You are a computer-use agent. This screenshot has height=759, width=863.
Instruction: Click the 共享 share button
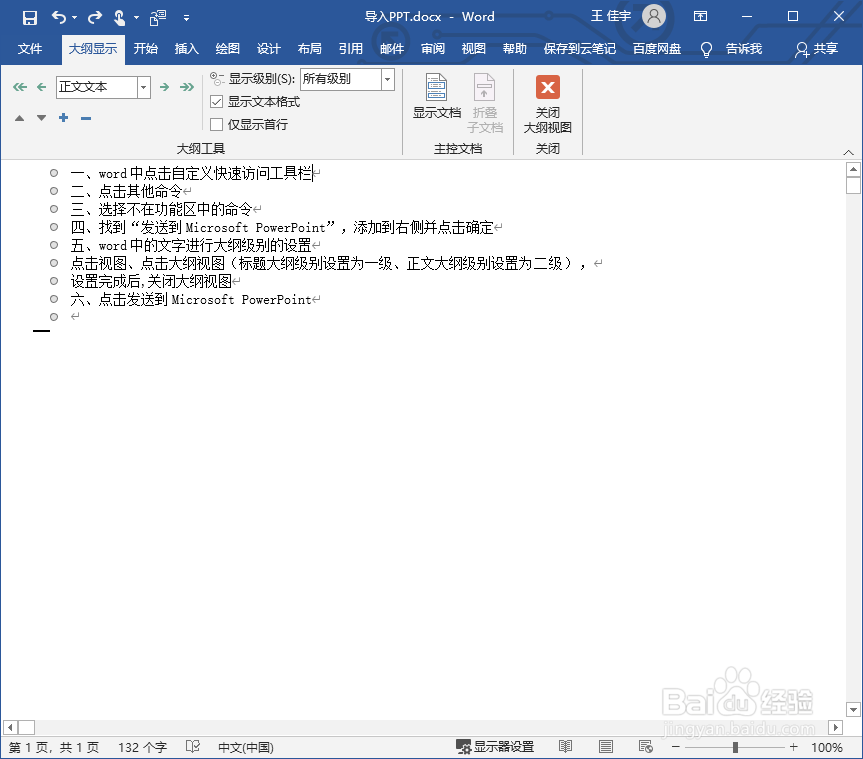816,49
